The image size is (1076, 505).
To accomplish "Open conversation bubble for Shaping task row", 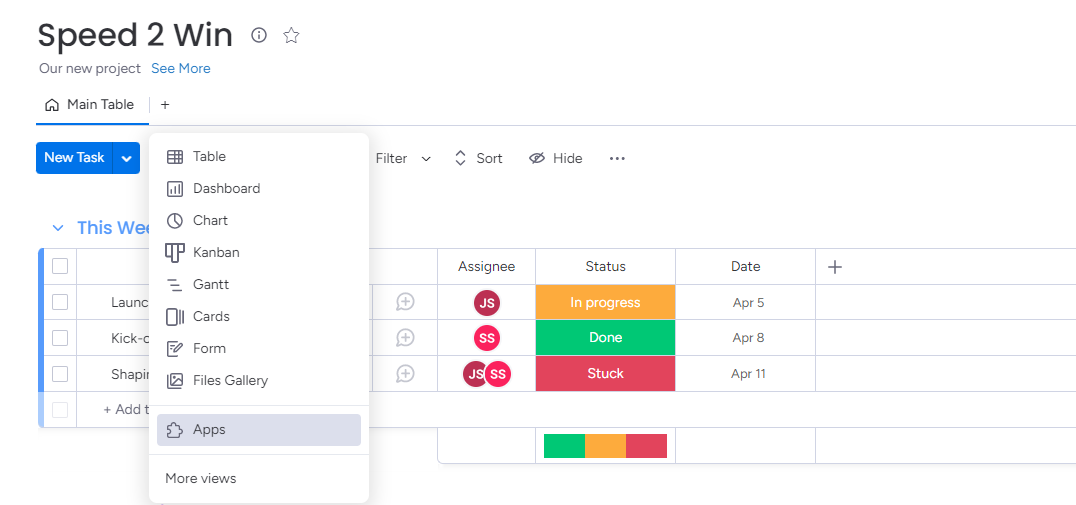I will (x=405, y=374).
